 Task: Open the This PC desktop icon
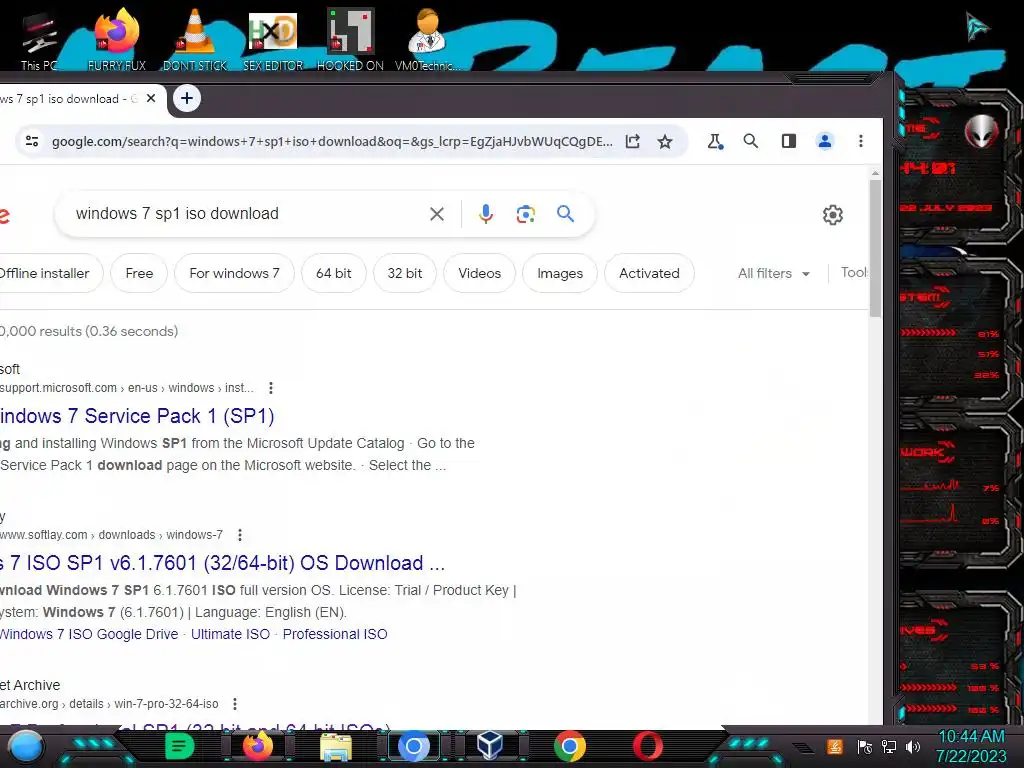click(38, 40)
